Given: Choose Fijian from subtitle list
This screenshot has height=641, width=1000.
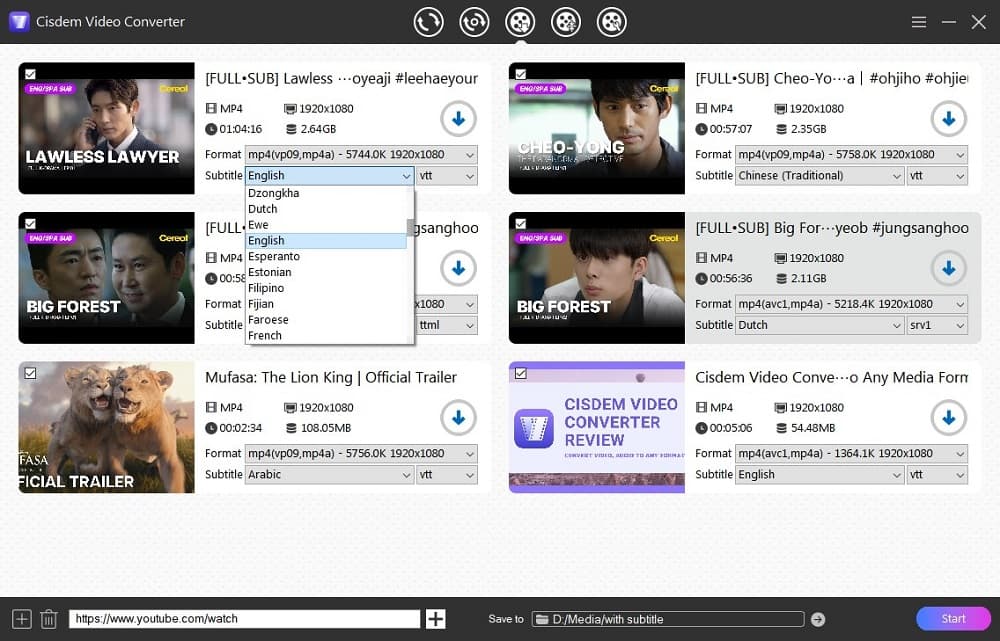Looking at the screenshot, I should tap(326, 304).
